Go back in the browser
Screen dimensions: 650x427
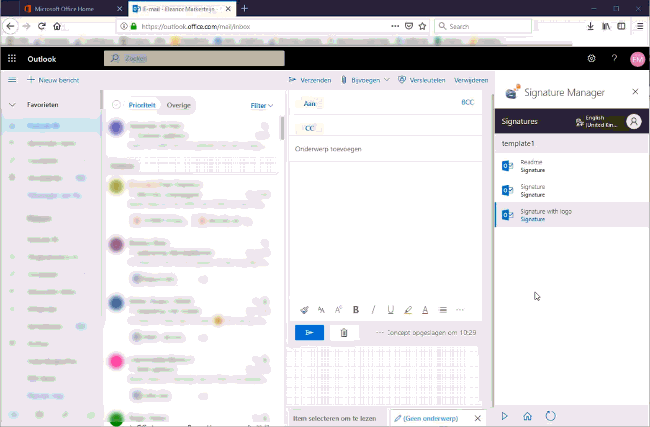pyautogui.click(x=10, y=26)
